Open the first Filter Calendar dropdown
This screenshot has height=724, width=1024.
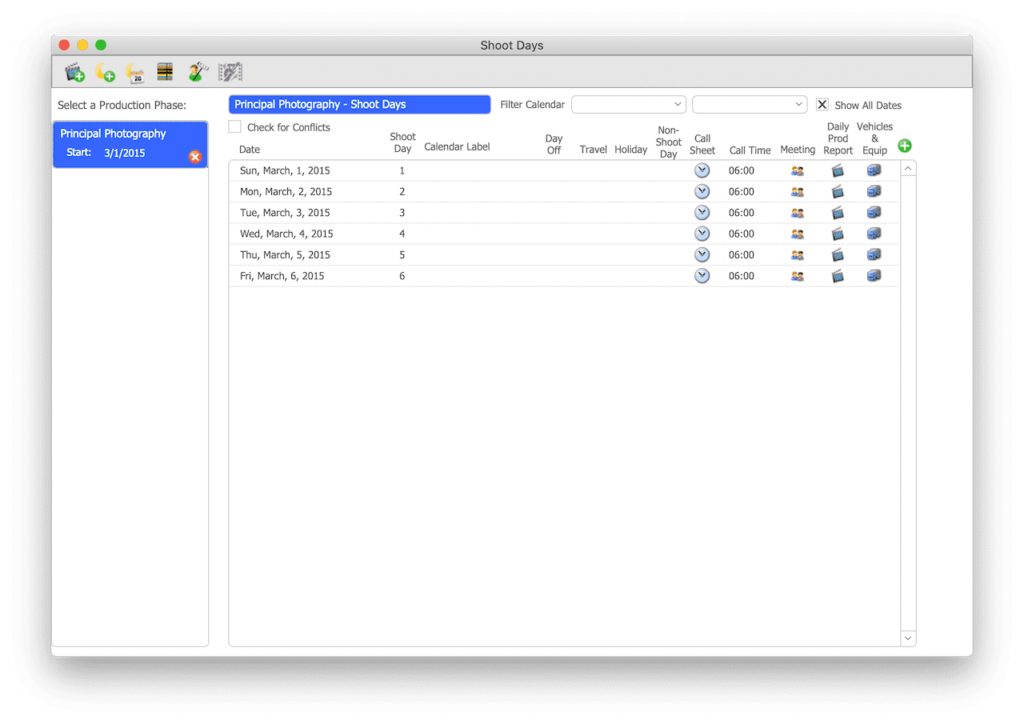coord(628,104)
